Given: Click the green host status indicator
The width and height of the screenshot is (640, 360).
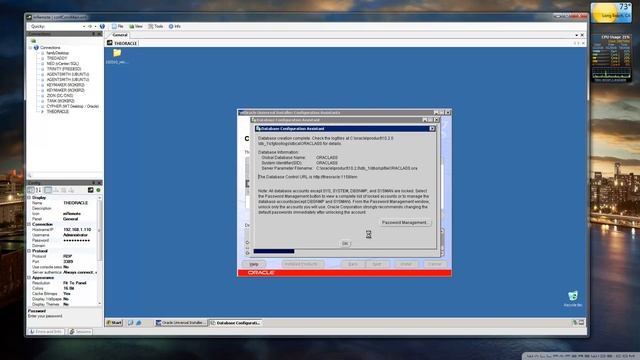Looking at the screenshot, I should point(98,190).
